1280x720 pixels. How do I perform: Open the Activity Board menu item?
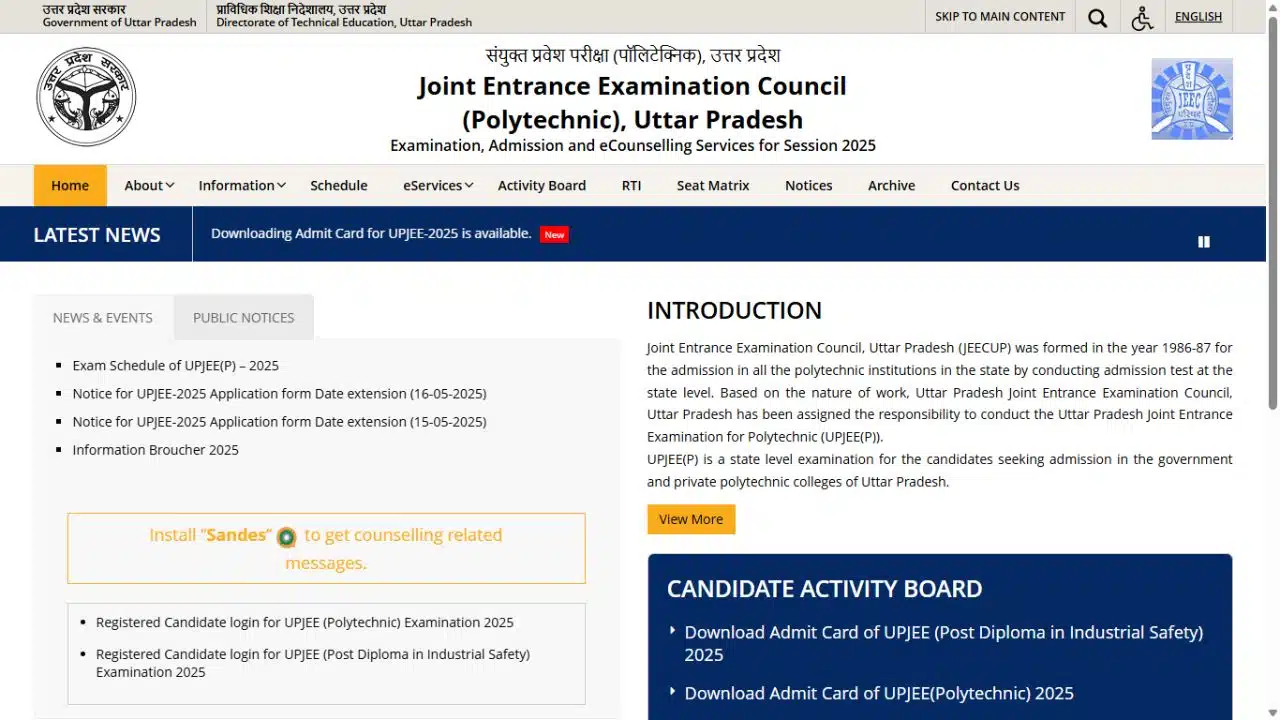[x=542, y=185]
